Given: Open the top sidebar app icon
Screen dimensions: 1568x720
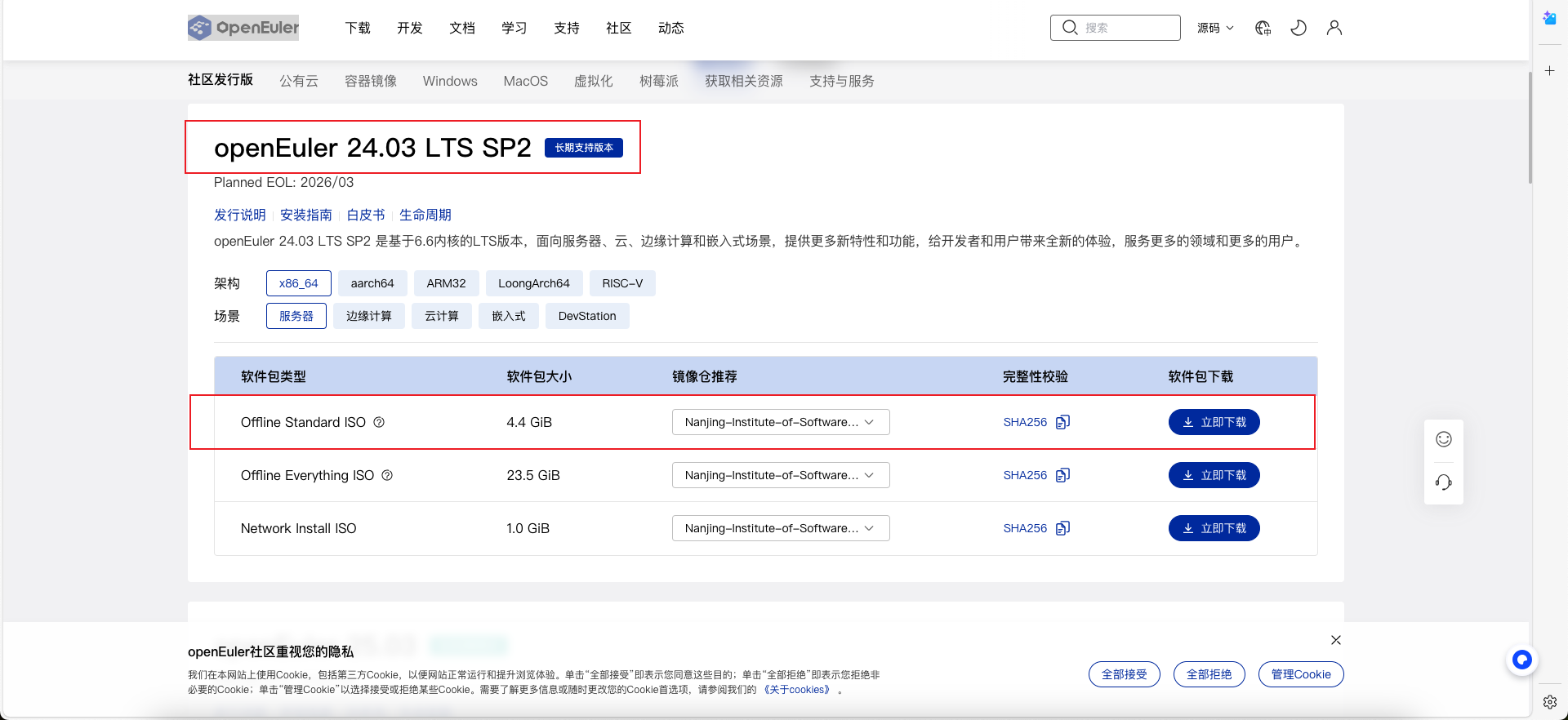Looking at the screenshot, I should 1550,18.
